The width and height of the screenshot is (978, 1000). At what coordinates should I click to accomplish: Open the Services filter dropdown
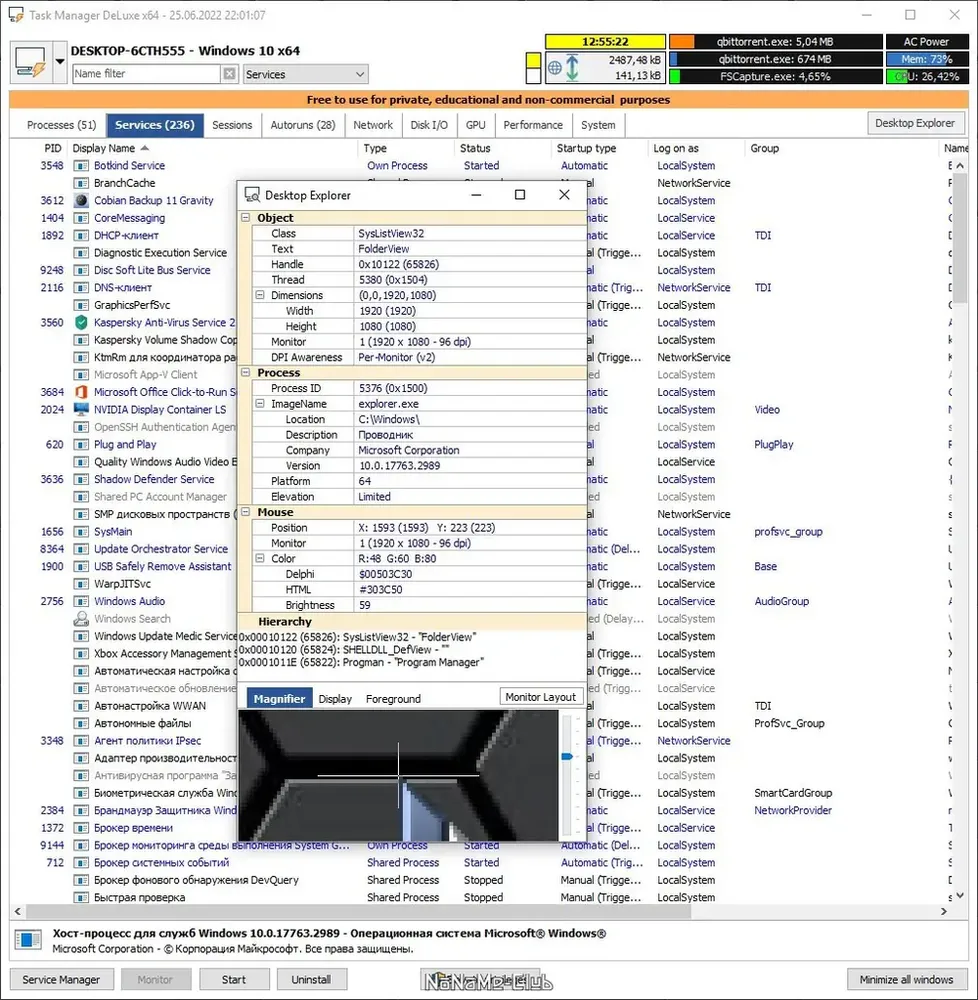305,74
